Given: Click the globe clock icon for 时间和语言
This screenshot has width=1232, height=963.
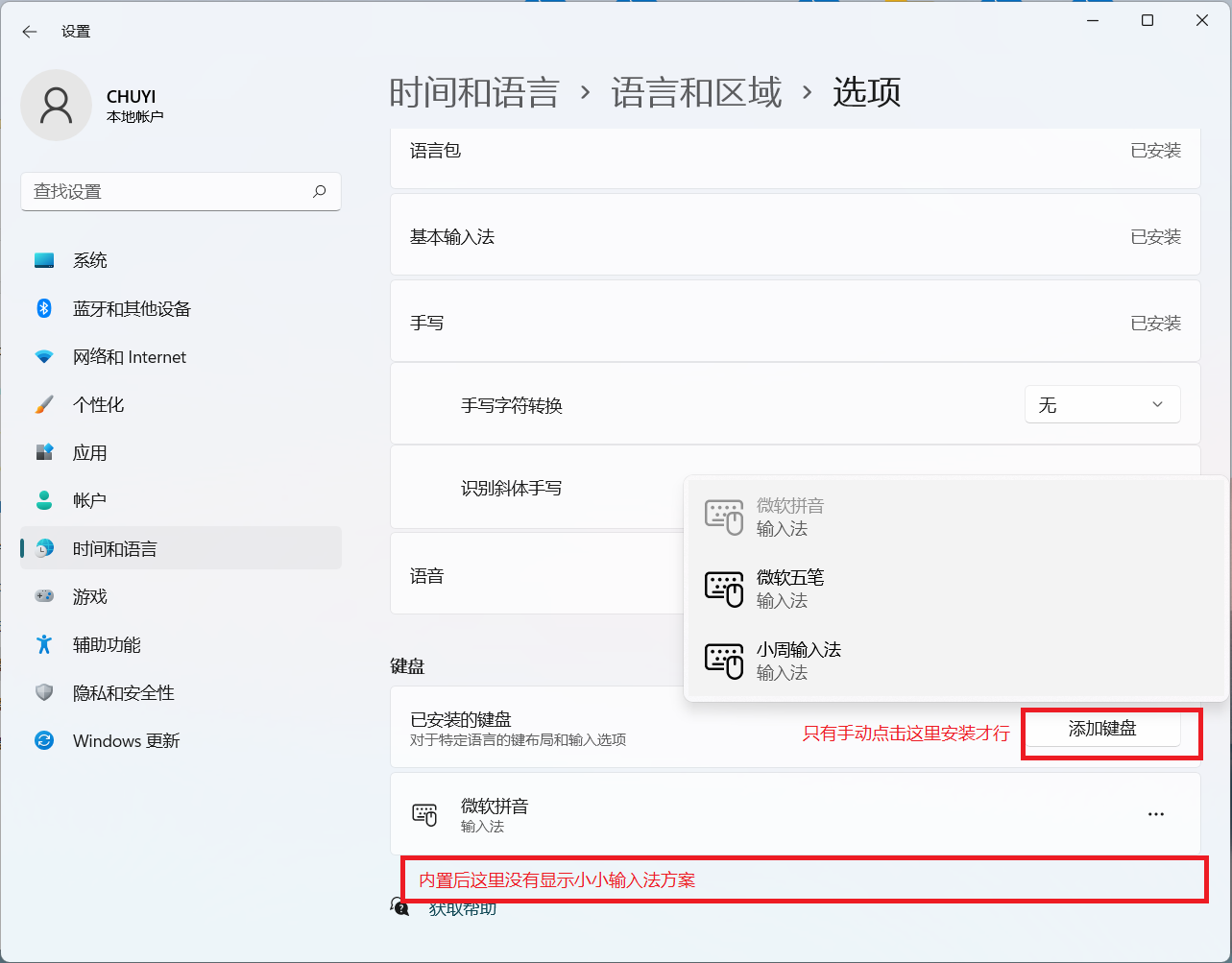Looking at the screenshot, I should pos(44,548).
